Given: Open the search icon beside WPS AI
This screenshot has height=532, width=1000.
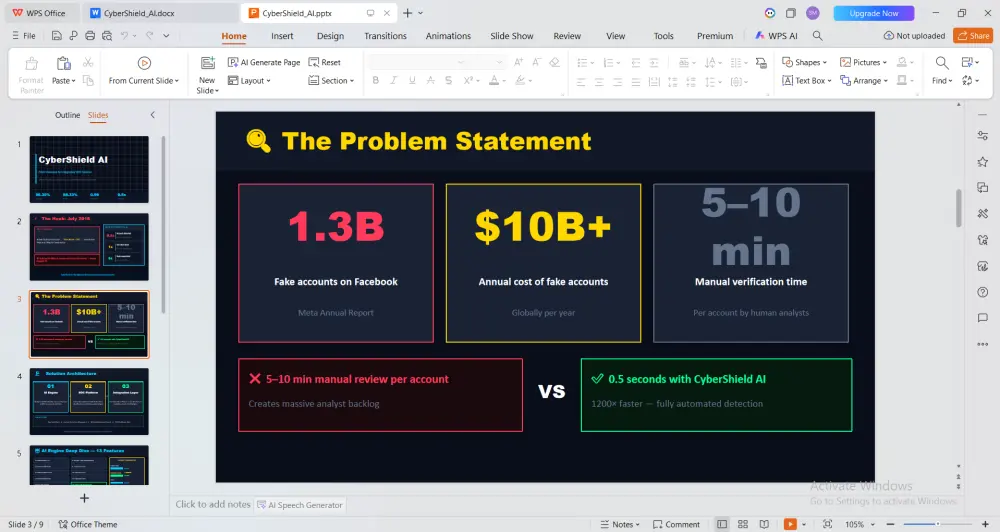Looking at the screenshot, I should [x=818, y=36].
